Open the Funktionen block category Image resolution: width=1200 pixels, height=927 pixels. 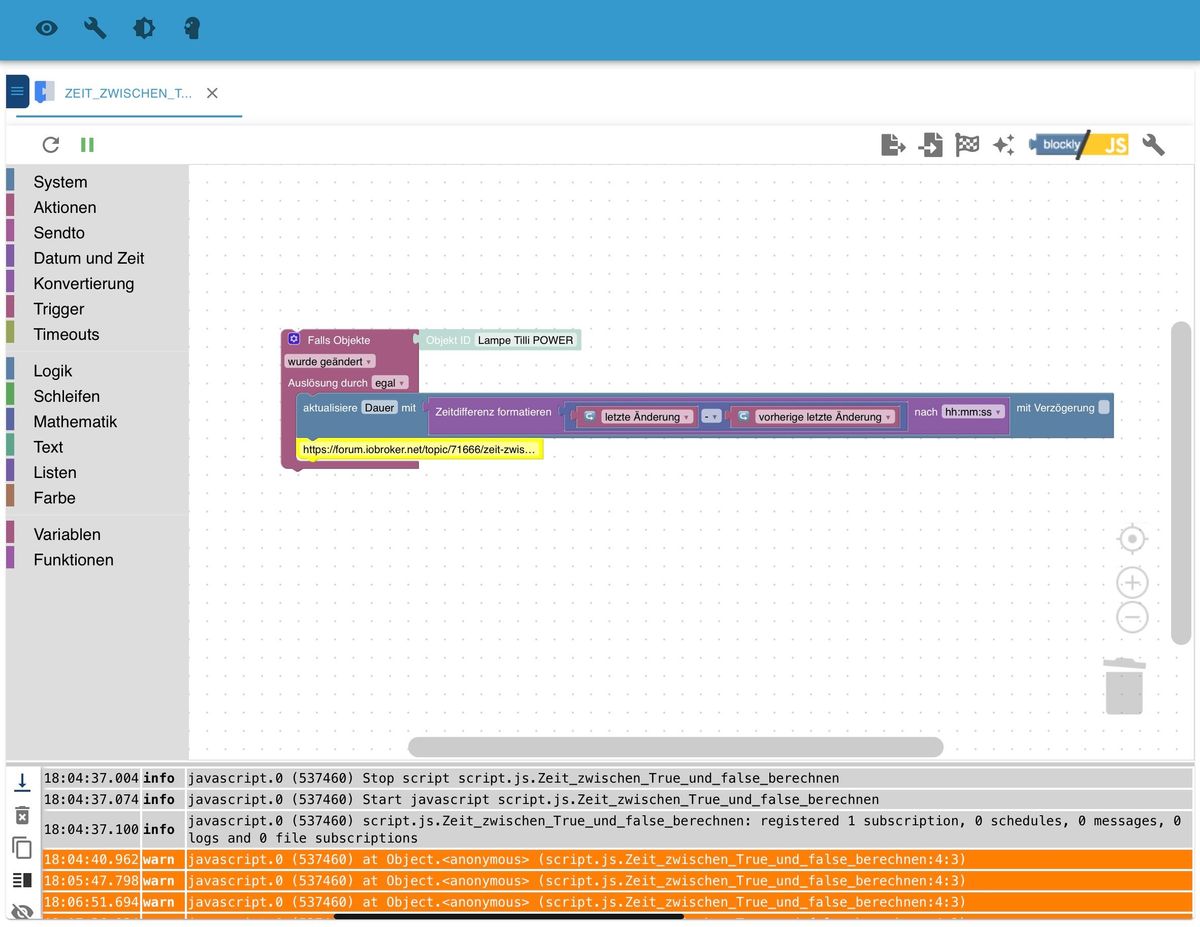pyautogui.click(x=73, y=560)
